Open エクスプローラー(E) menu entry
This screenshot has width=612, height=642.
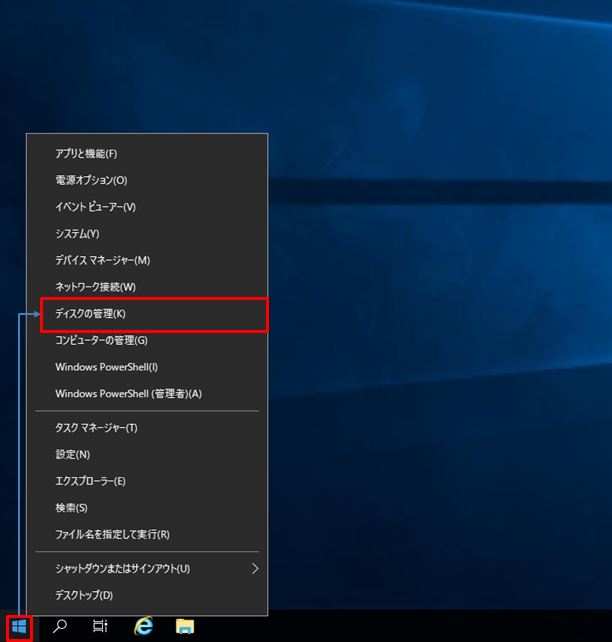click(147, 481)
